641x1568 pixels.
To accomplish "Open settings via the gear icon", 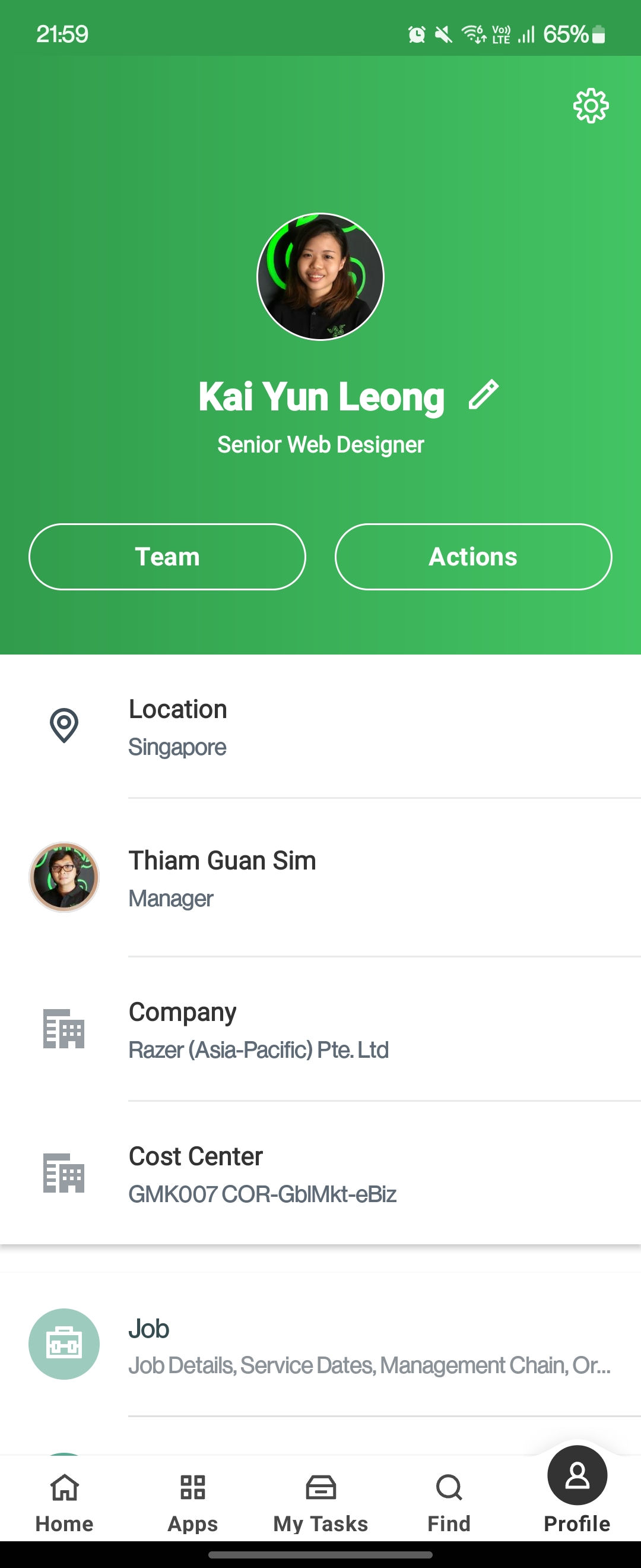I will [591, 106].
